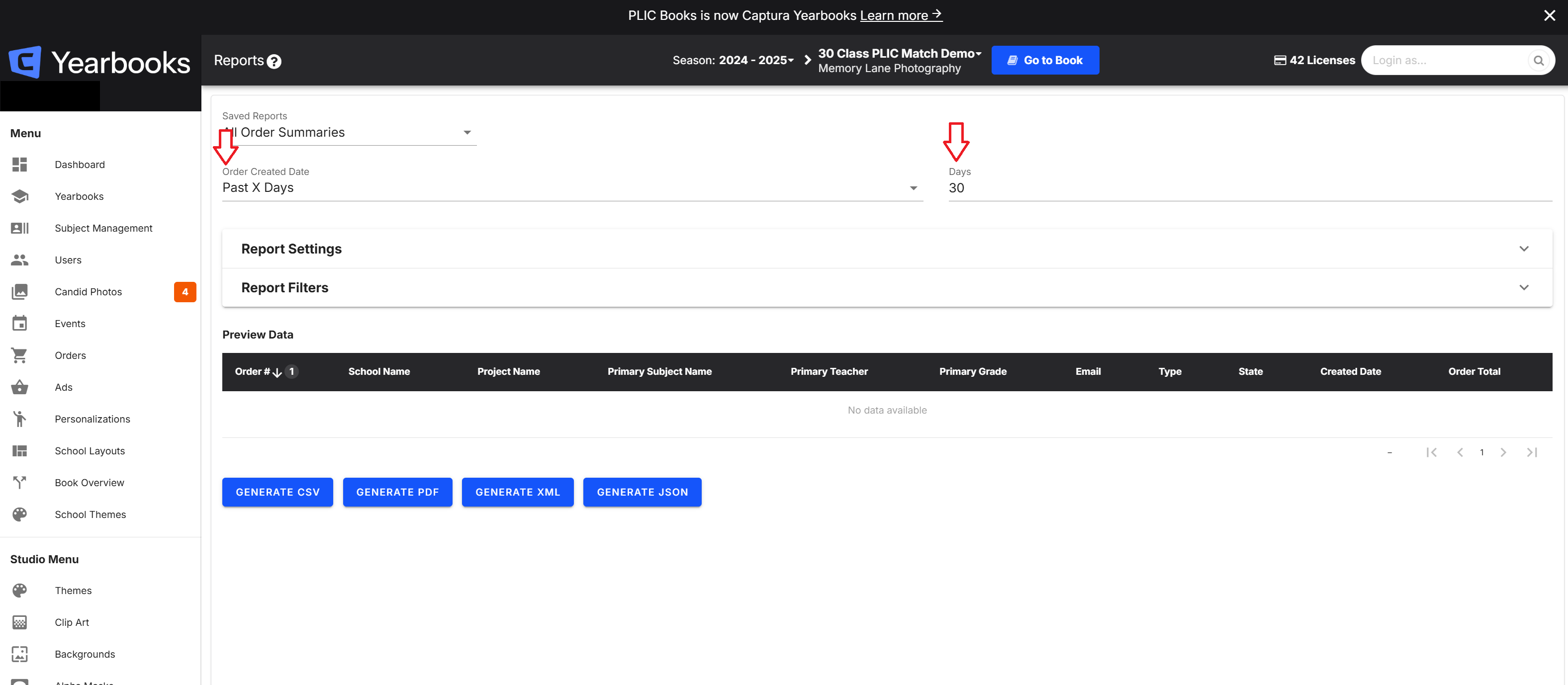Click the Clip Art icon

click(19, 622)
